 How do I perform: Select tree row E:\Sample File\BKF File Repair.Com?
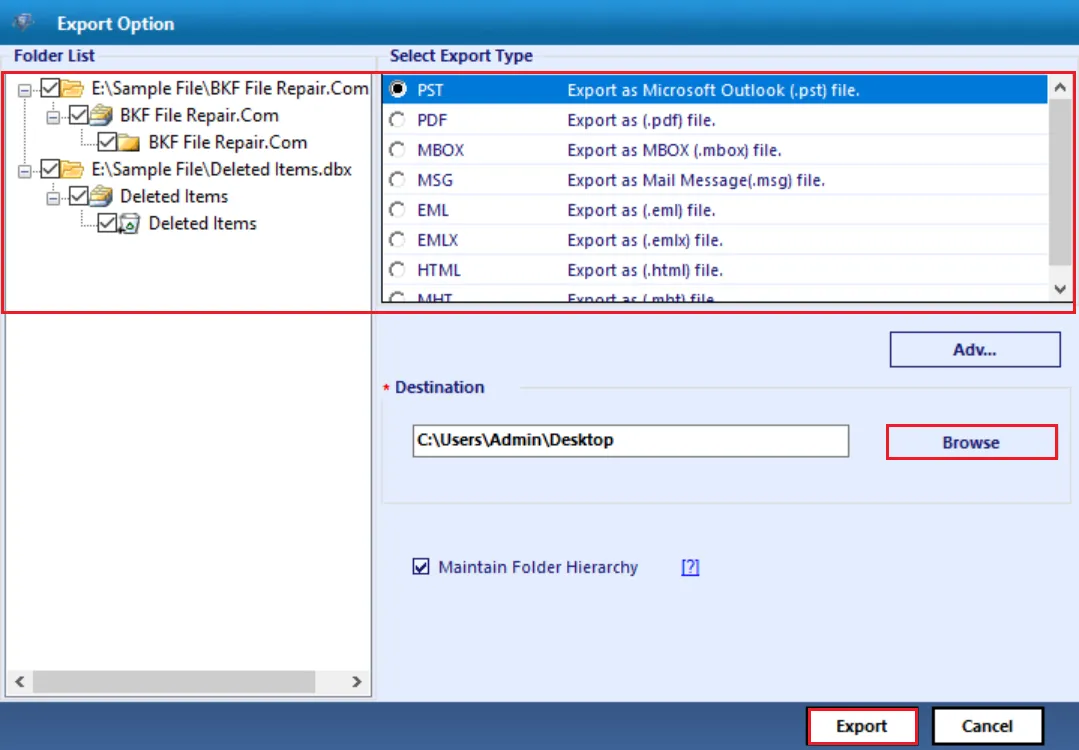[230, 88]
